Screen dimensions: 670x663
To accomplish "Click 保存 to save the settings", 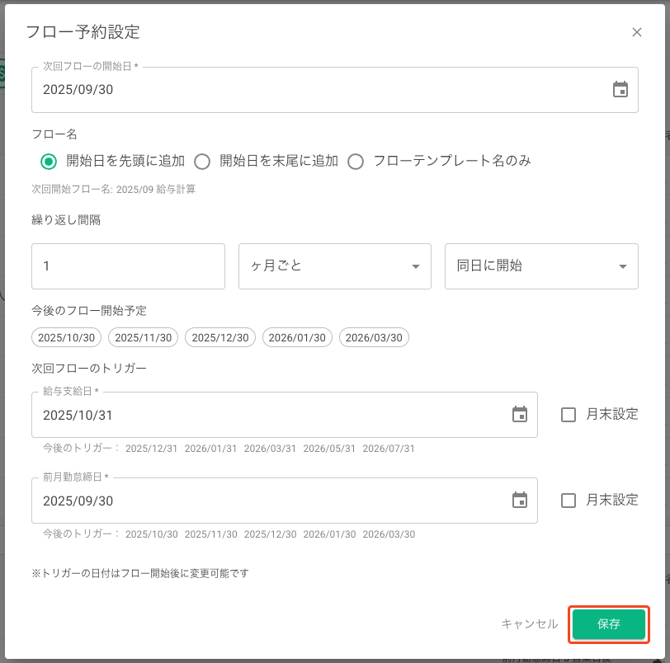I will point(609,624).
